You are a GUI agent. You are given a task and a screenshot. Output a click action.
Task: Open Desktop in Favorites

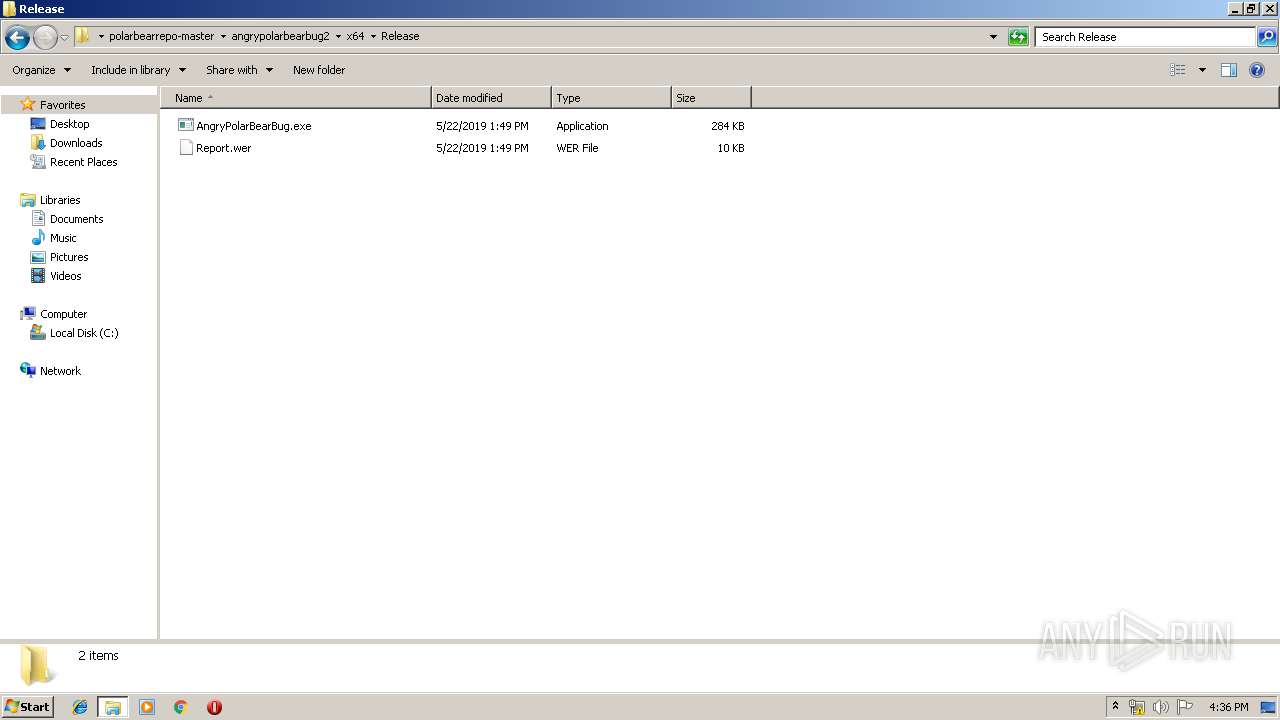point(69,124)
